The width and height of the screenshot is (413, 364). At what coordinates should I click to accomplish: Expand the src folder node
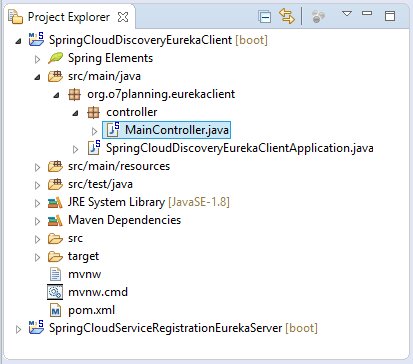point(37,239)
